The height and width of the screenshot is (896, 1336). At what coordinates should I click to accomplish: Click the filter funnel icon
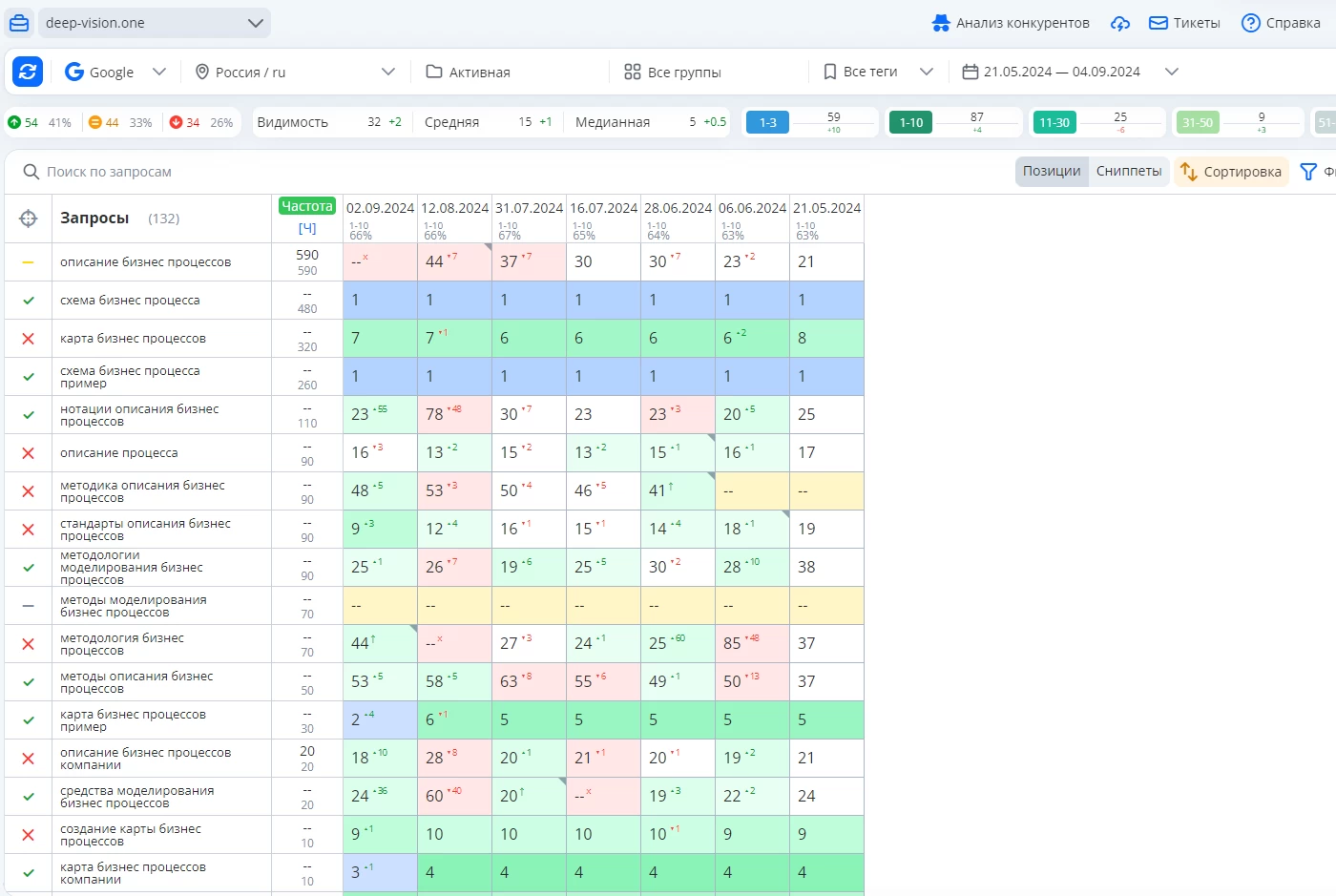(x=1308, y=172)
